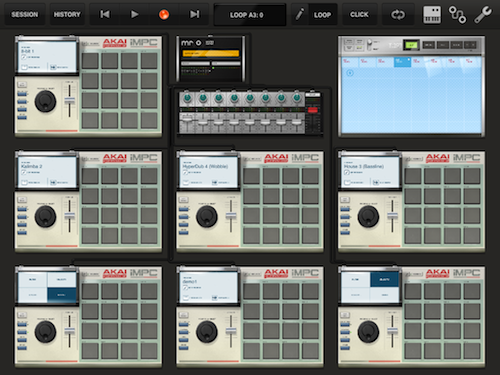This screenshot has width=500, height=375.
Task: Click the clock icon under the Kalimba 2 name
Action: tap(24, 172)
